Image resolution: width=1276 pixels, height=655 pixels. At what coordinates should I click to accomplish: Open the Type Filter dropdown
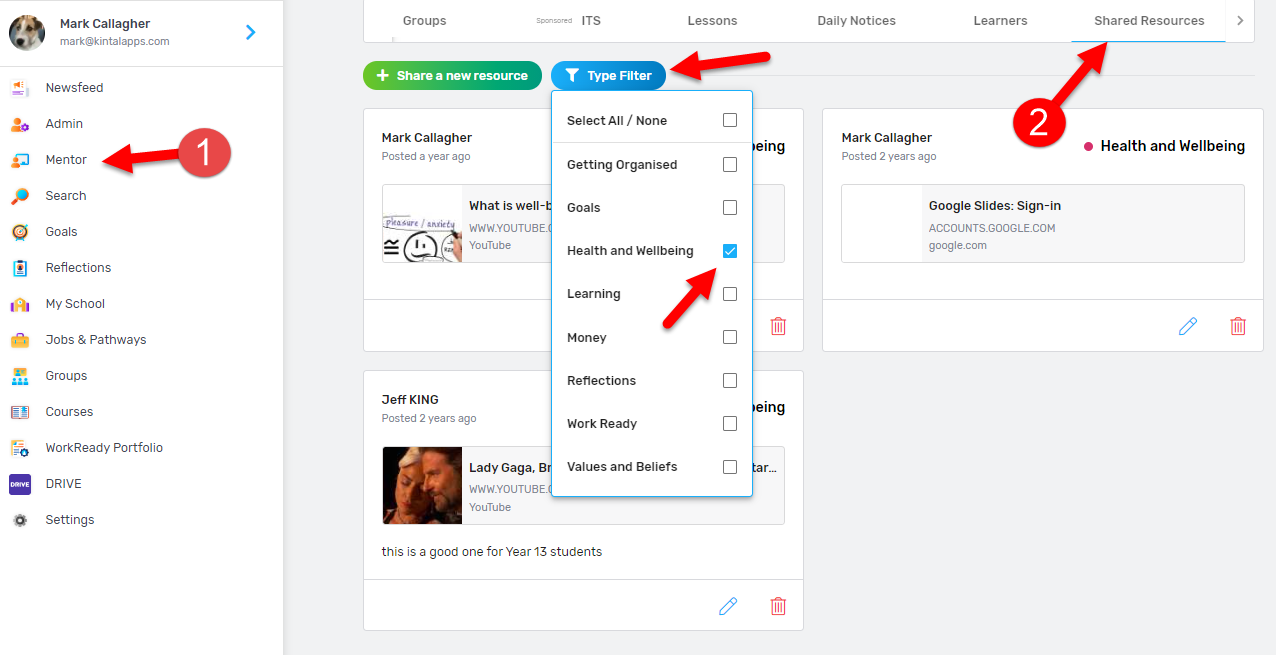pos(608,76)
